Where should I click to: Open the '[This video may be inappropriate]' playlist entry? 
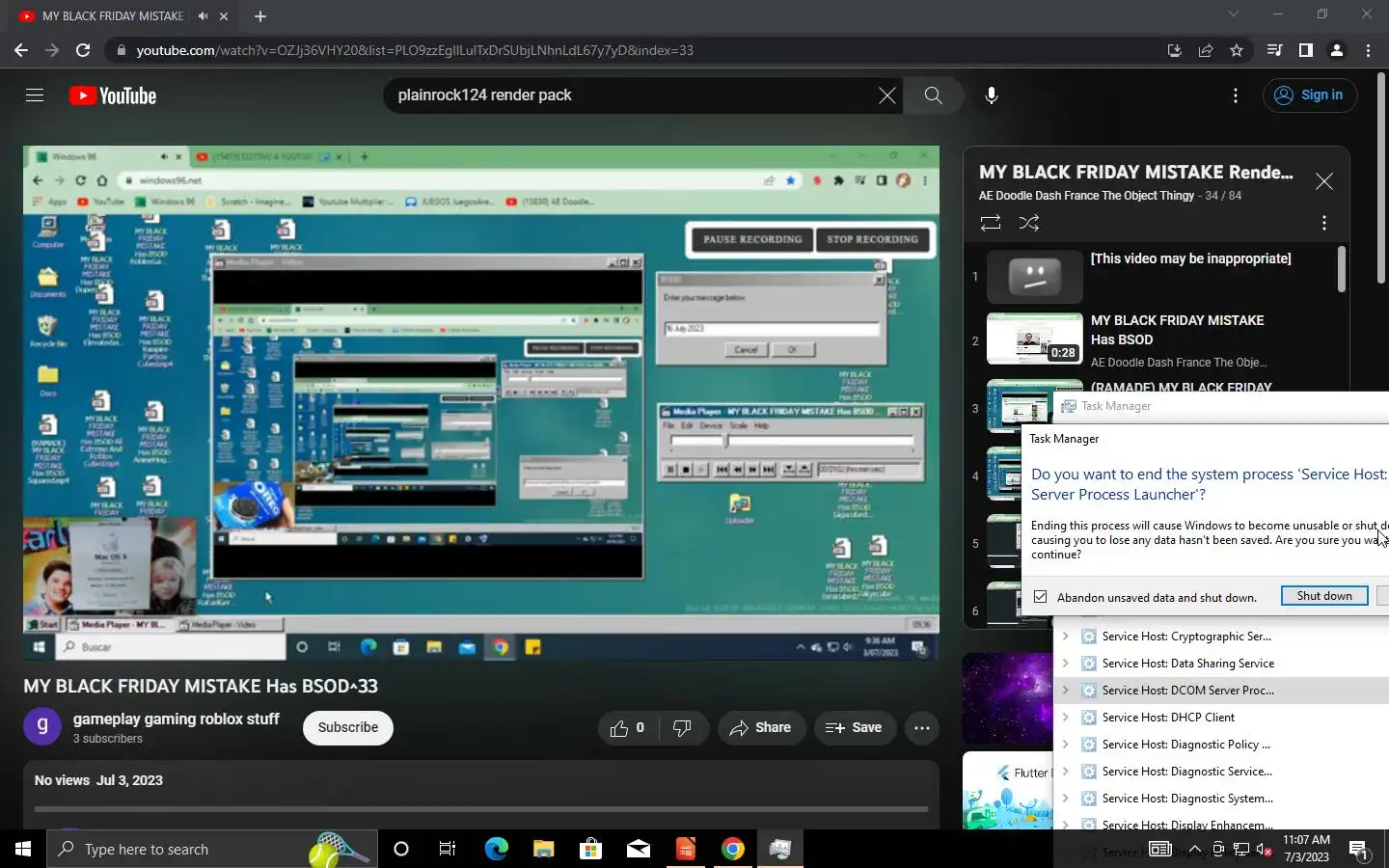[1190, 258]
